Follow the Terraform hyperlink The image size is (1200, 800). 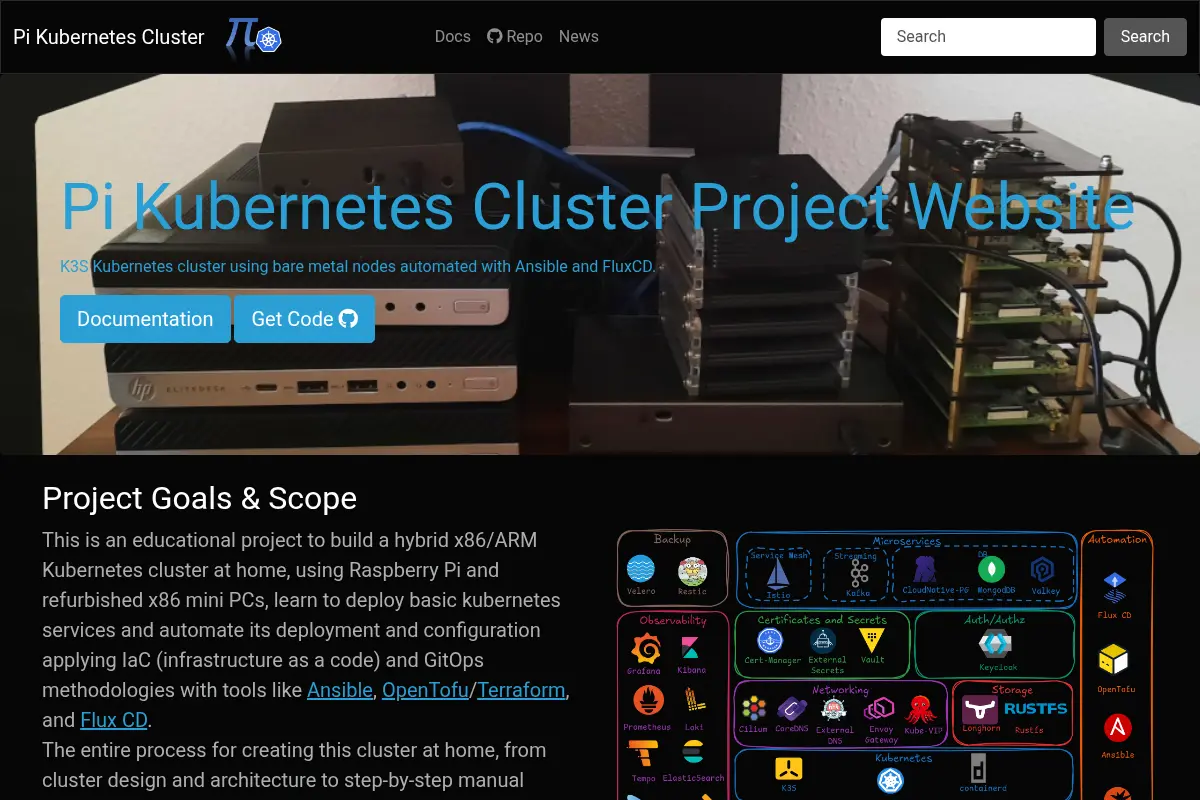point(521,690)
